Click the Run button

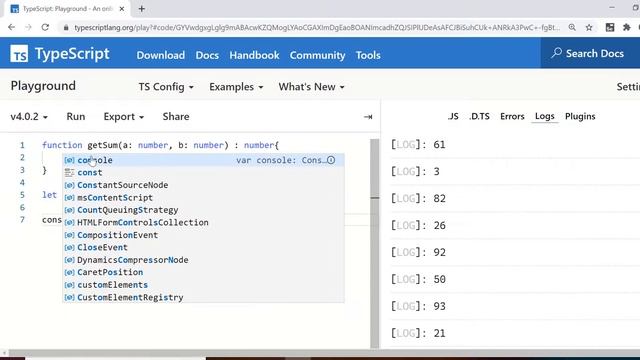(76, 117)
